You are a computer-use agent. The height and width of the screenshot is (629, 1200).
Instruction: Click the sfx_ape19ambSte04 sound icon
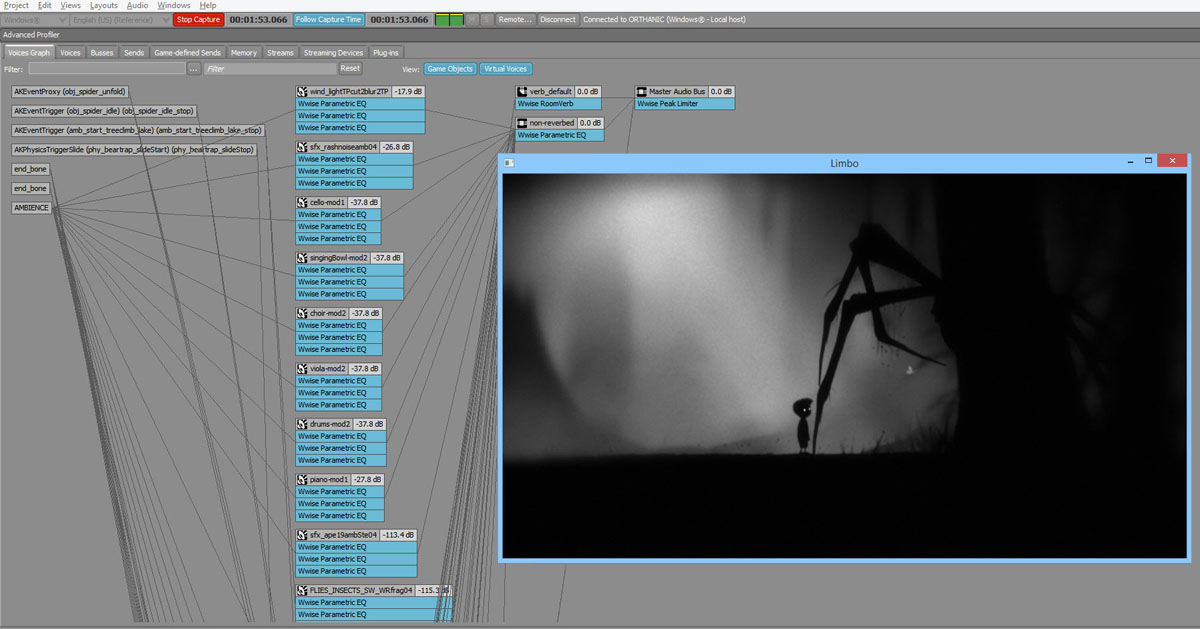302,535
